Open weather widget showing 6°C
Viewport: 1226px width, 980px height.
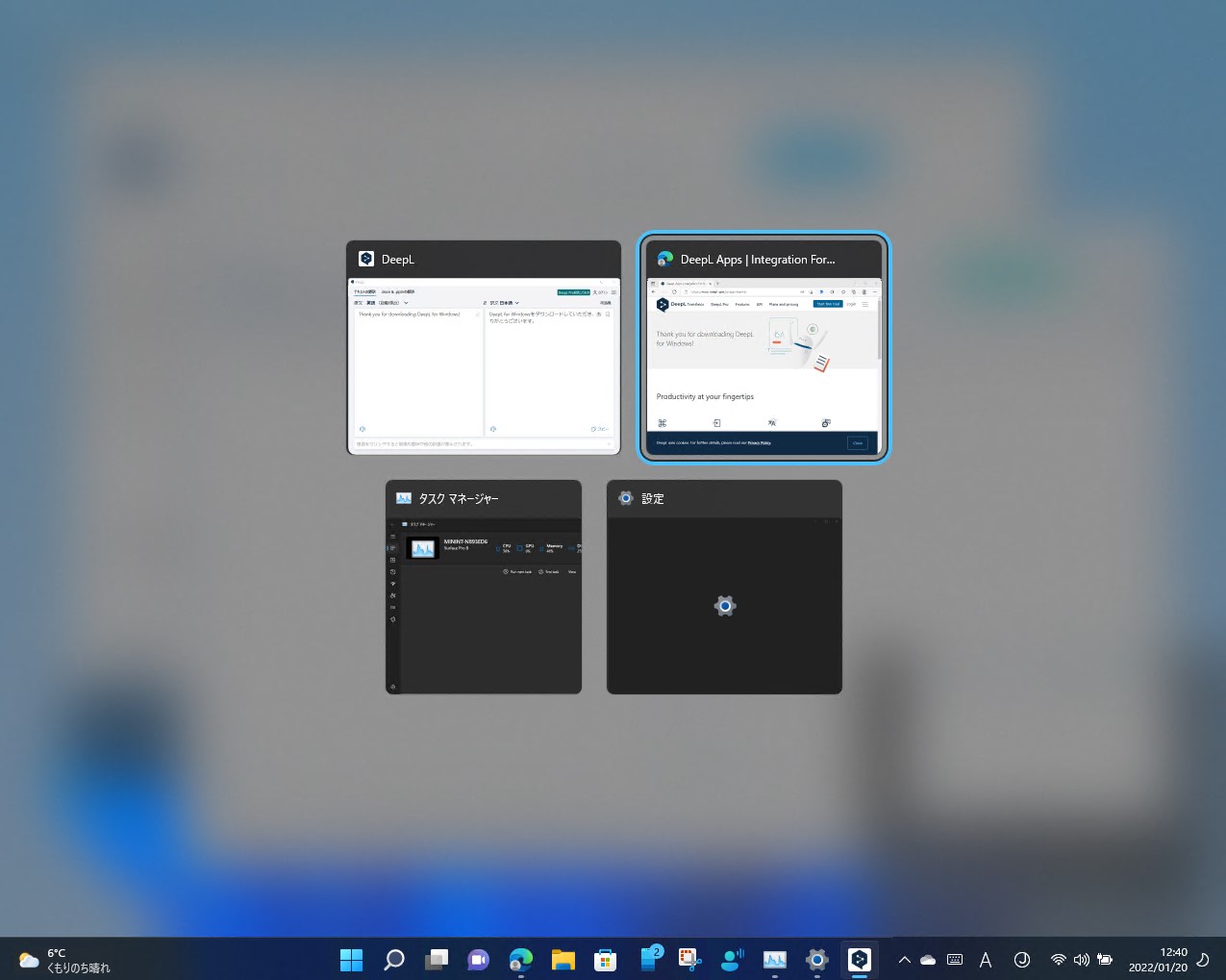[x=64, y=960]
